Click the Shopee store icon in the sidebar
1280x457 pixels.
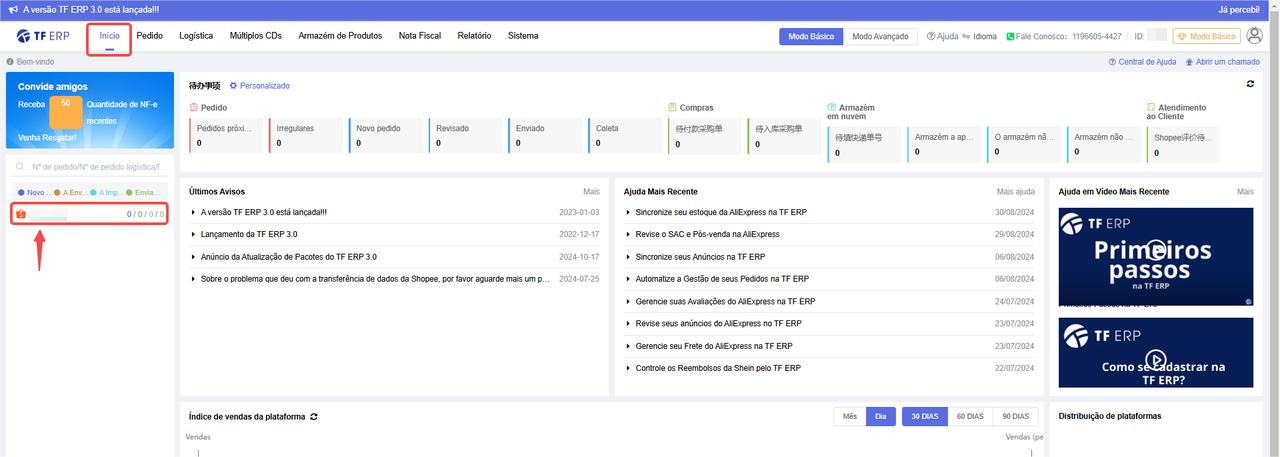(20, 214)
